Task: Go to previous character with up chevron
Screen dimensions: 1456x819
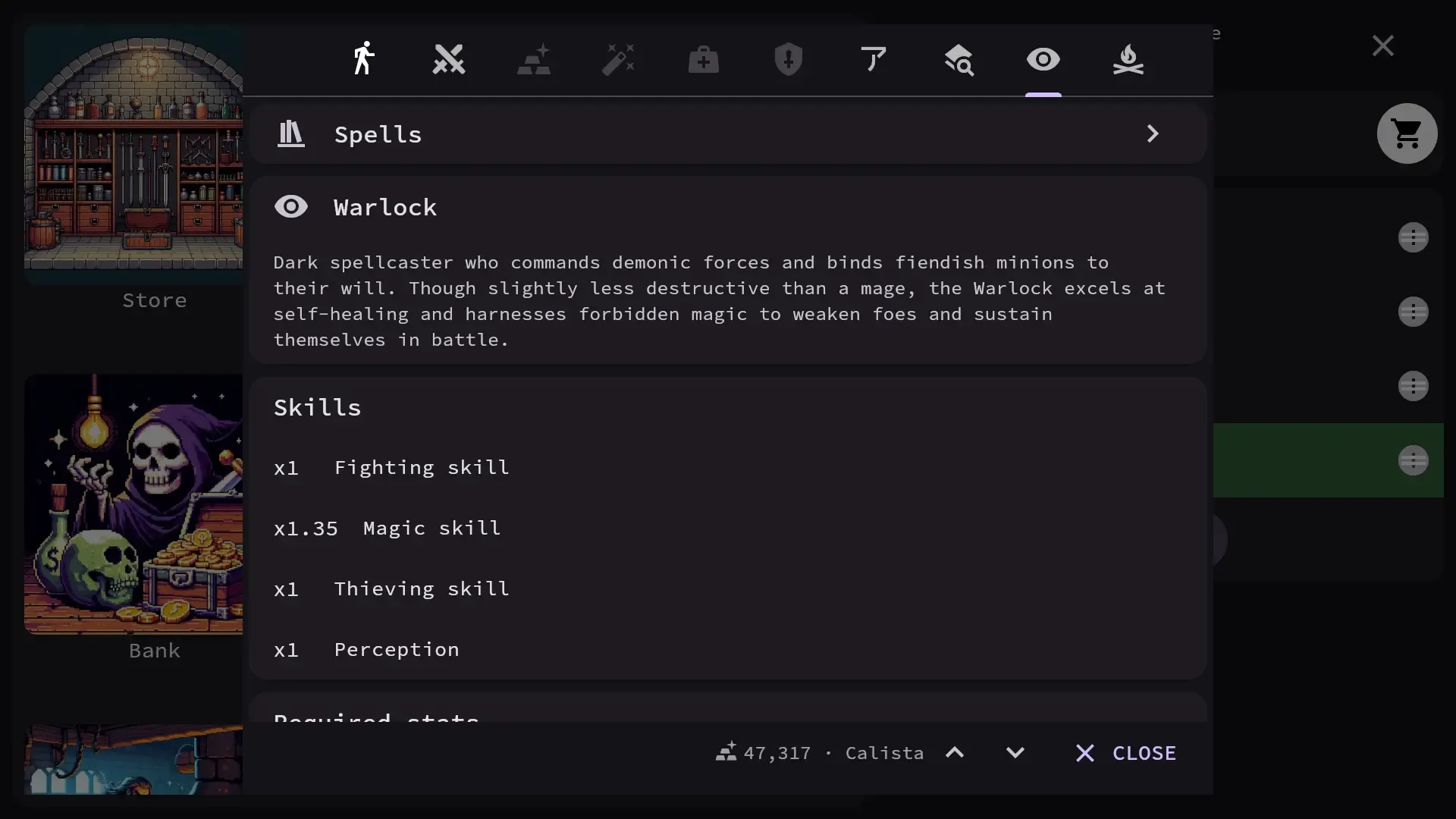Action: click(955, 753)
